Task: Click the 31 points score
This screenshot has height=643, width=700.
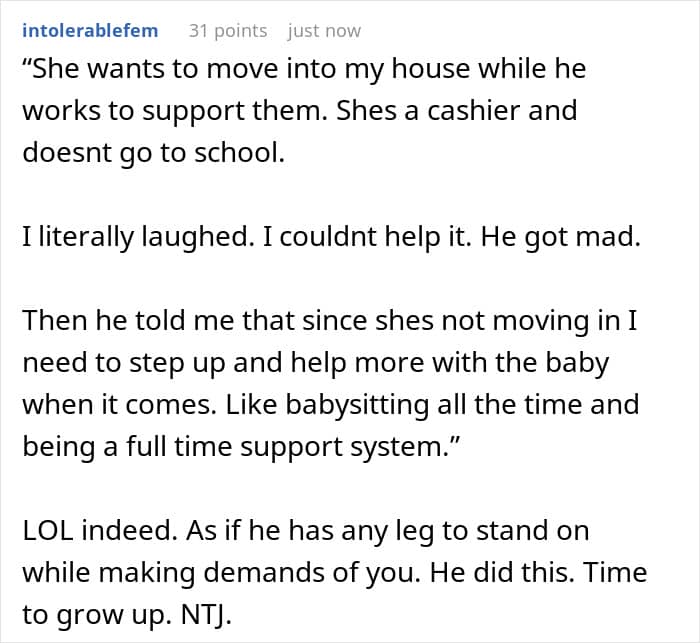Action: (x=228, y=31)
